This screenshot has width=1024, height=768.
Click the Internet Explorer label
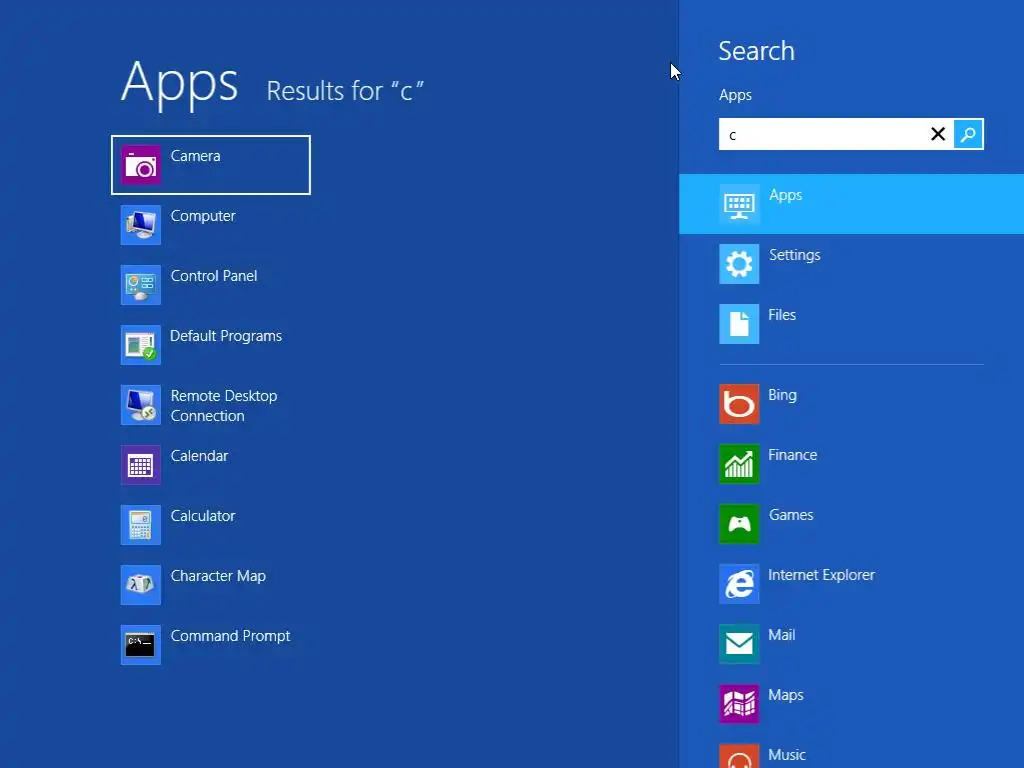coord(822,575)
